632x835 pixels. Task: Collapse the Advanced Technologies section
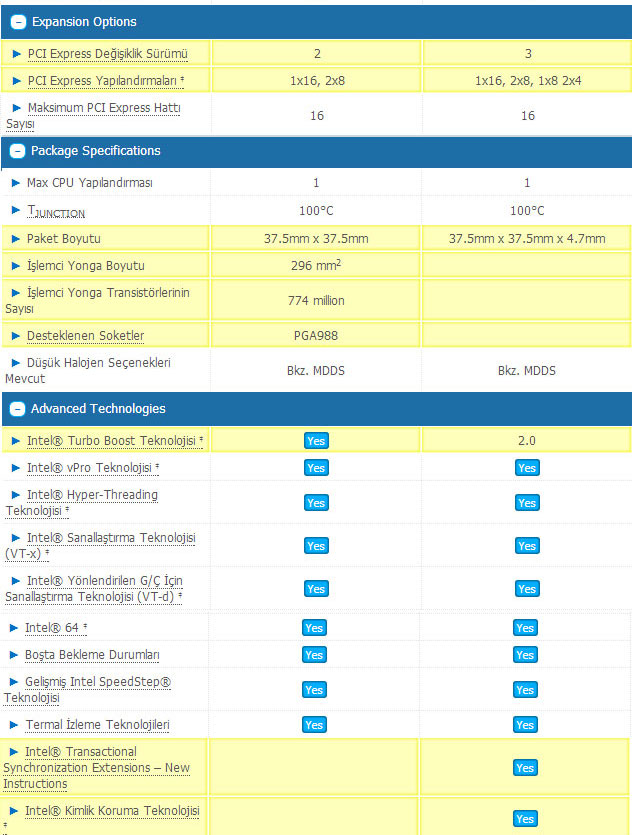[18, 409]
